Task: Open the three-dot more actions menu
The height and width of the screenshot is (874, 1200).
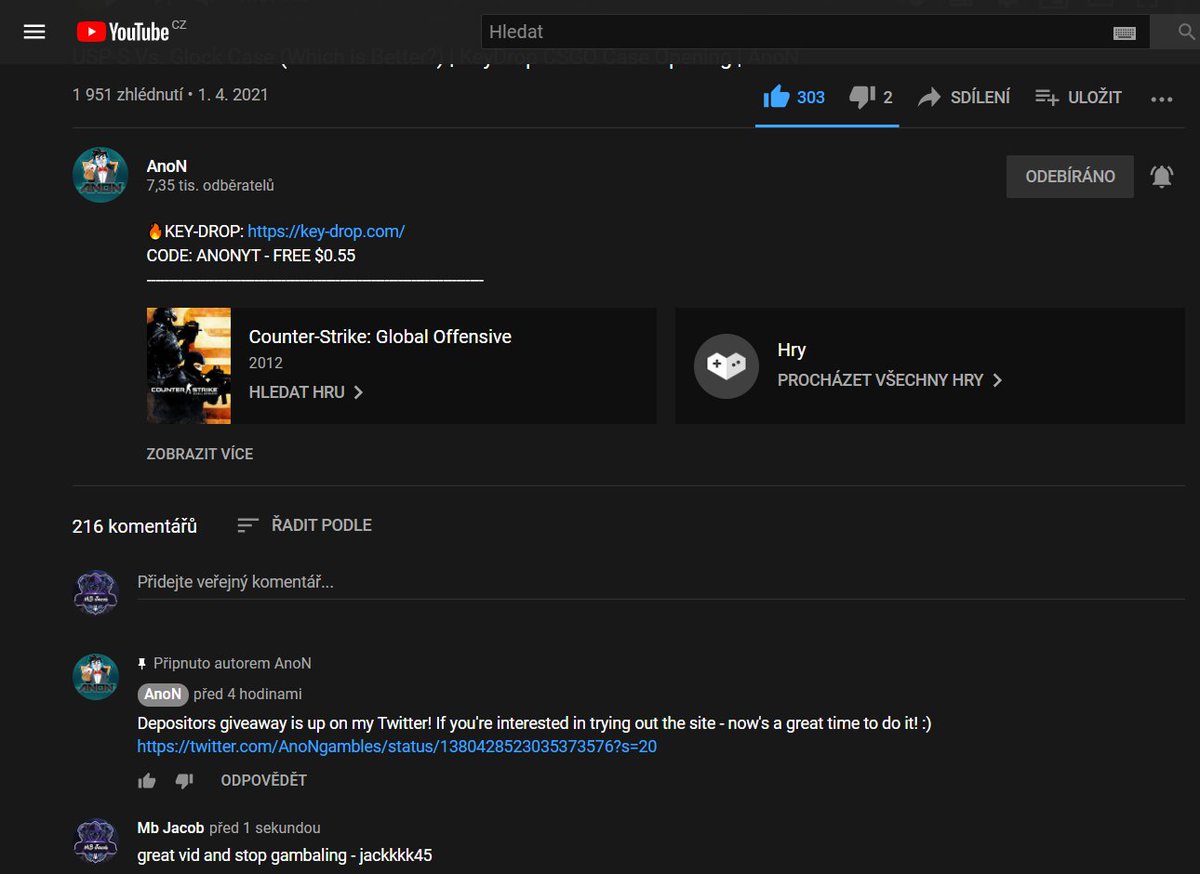Action: (x=1161, y=98)
